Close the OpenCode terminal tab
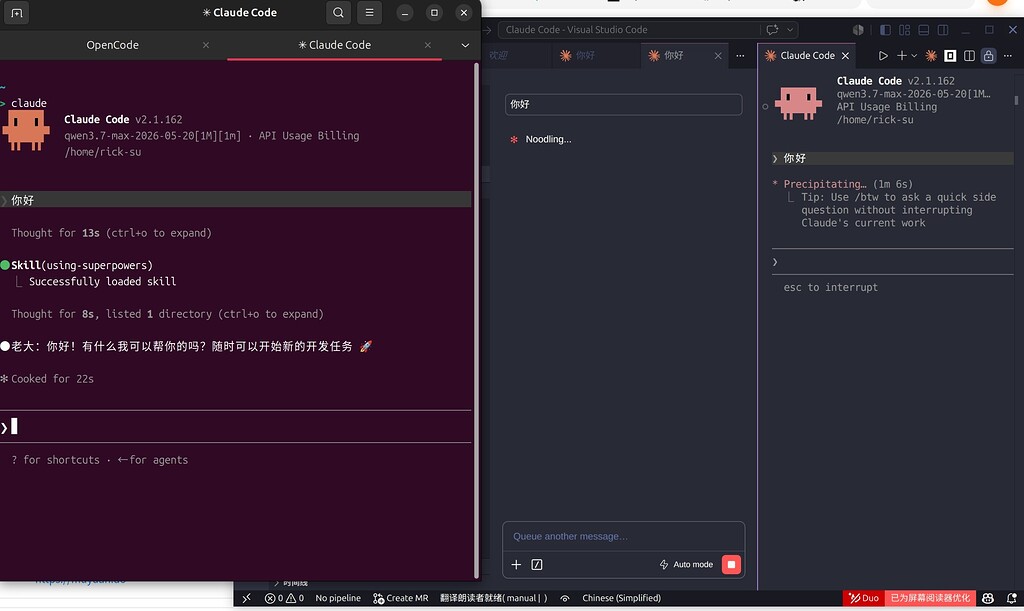 coord(206,45)
